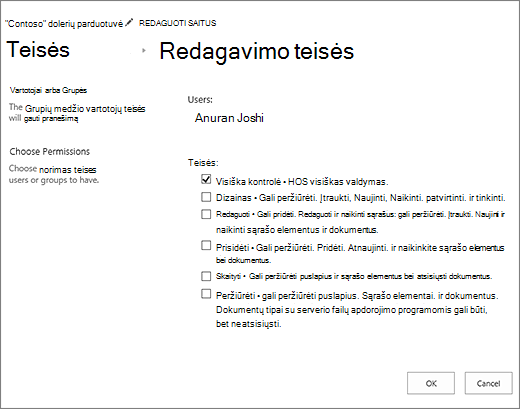The height and width of the screenshot is (409, 520).
Task: Go to Teisės breadcrumb heading
Action: (x=38, y=50)
